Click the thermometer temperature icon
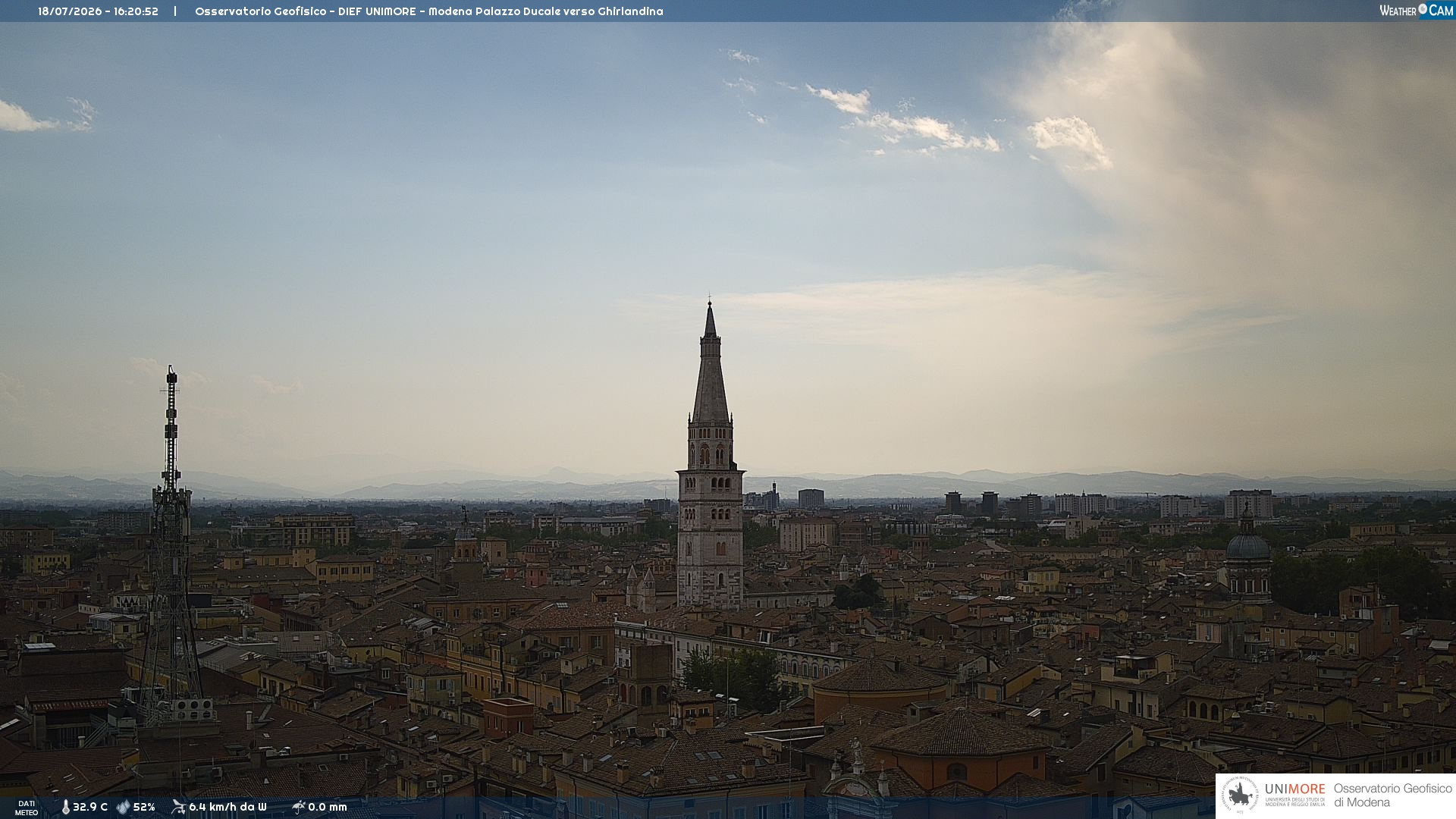The image size is (1456, 819). pos(66,808)
